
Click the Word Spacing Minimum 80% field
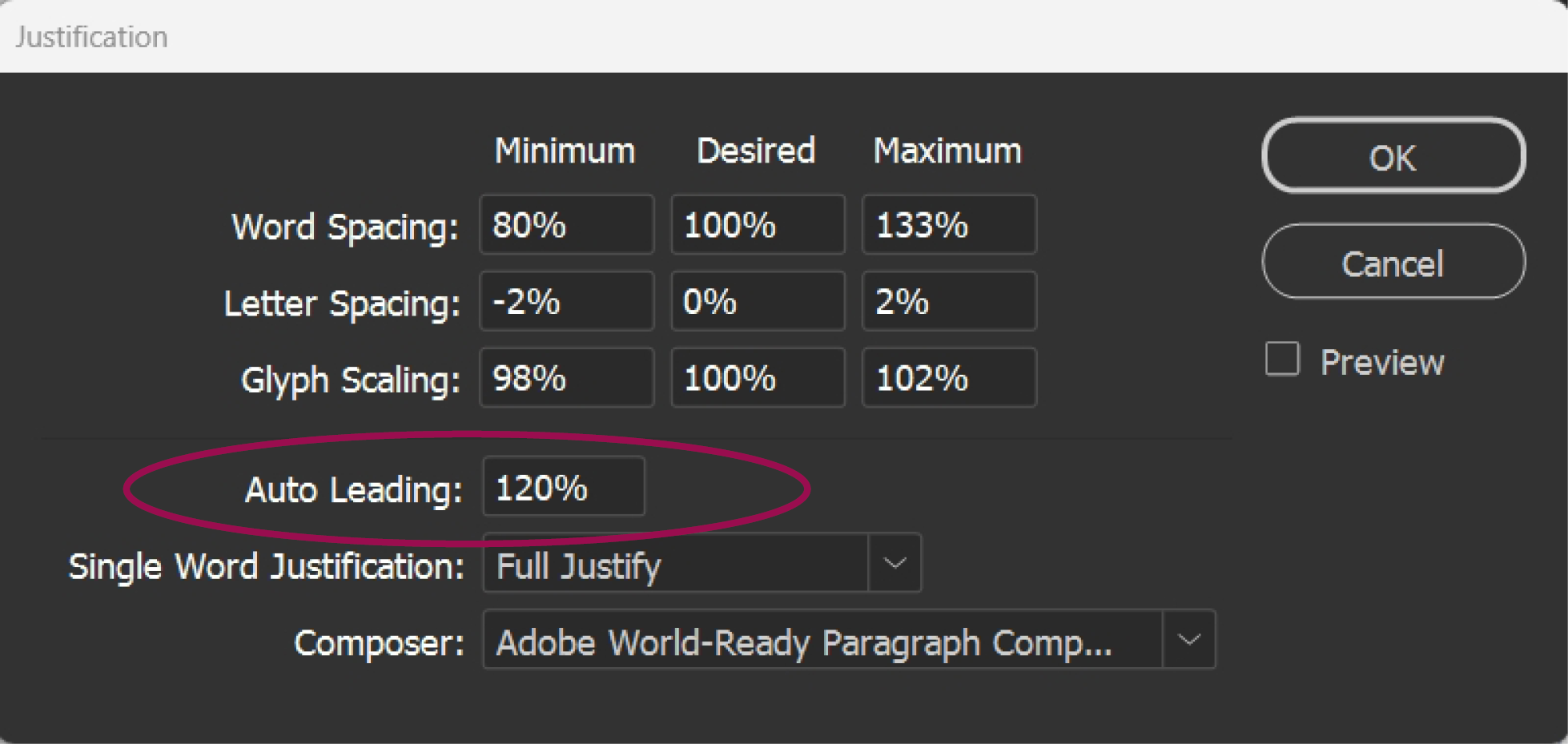tap(566, 224)
